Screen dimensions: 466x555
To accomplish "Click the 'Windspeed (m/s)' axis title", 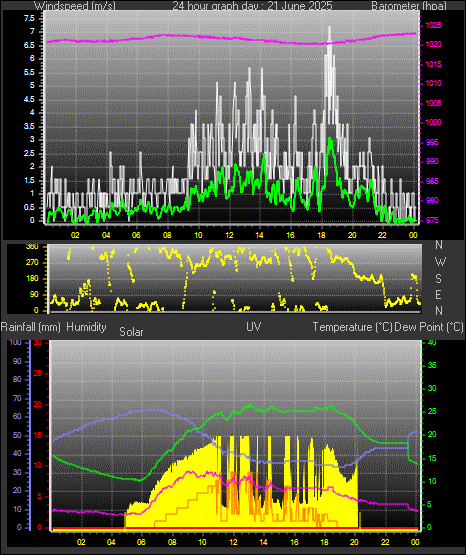I will click(75, 6).
